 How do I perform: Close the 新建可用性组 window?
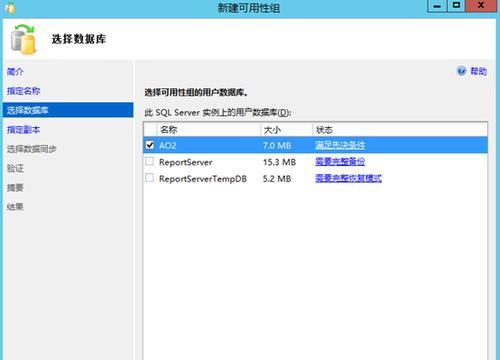(481, 6)
